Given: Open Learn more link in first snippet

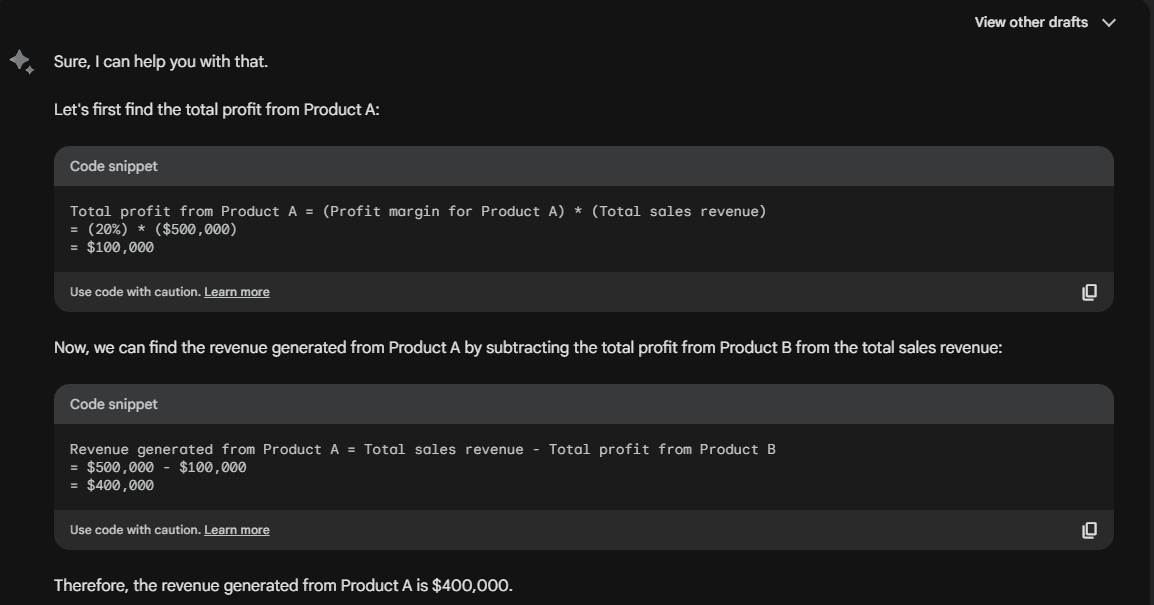Looking at the screenshot, I should [x=237, y=292].
